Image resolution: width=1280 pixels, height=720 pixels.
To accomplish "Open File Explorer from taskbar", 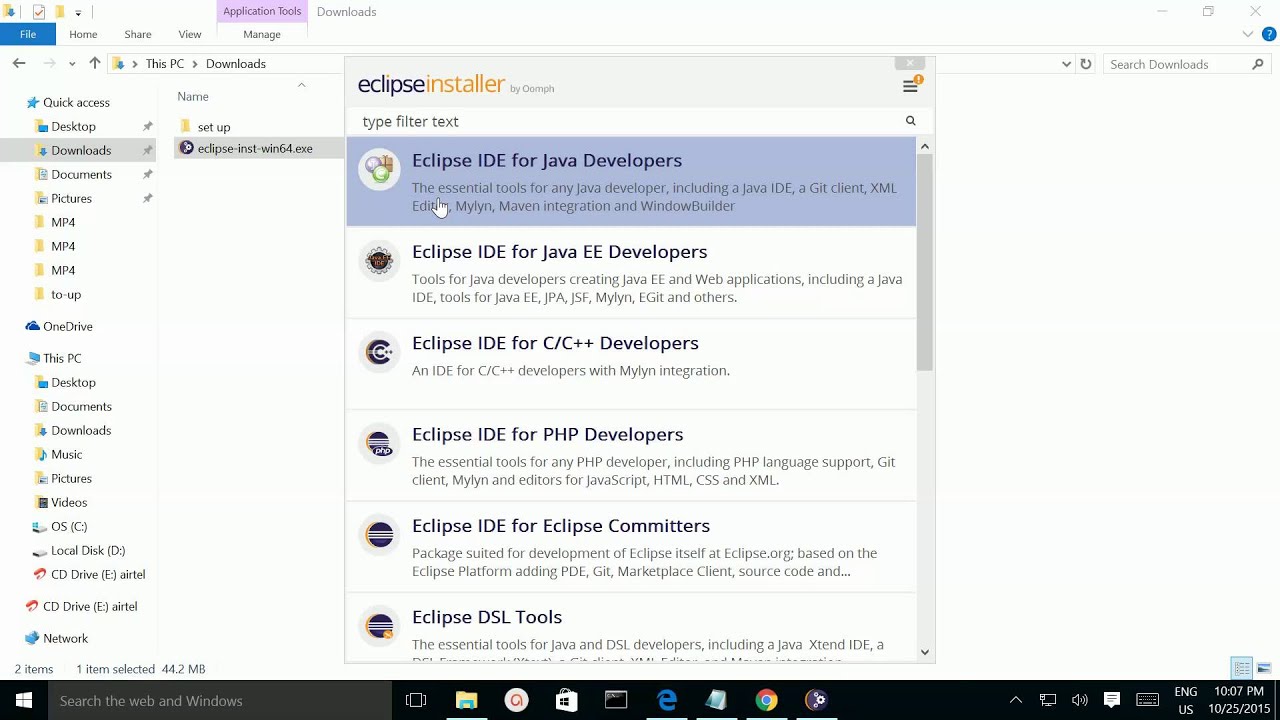I will pyautogui.click(x=466, y=700).
